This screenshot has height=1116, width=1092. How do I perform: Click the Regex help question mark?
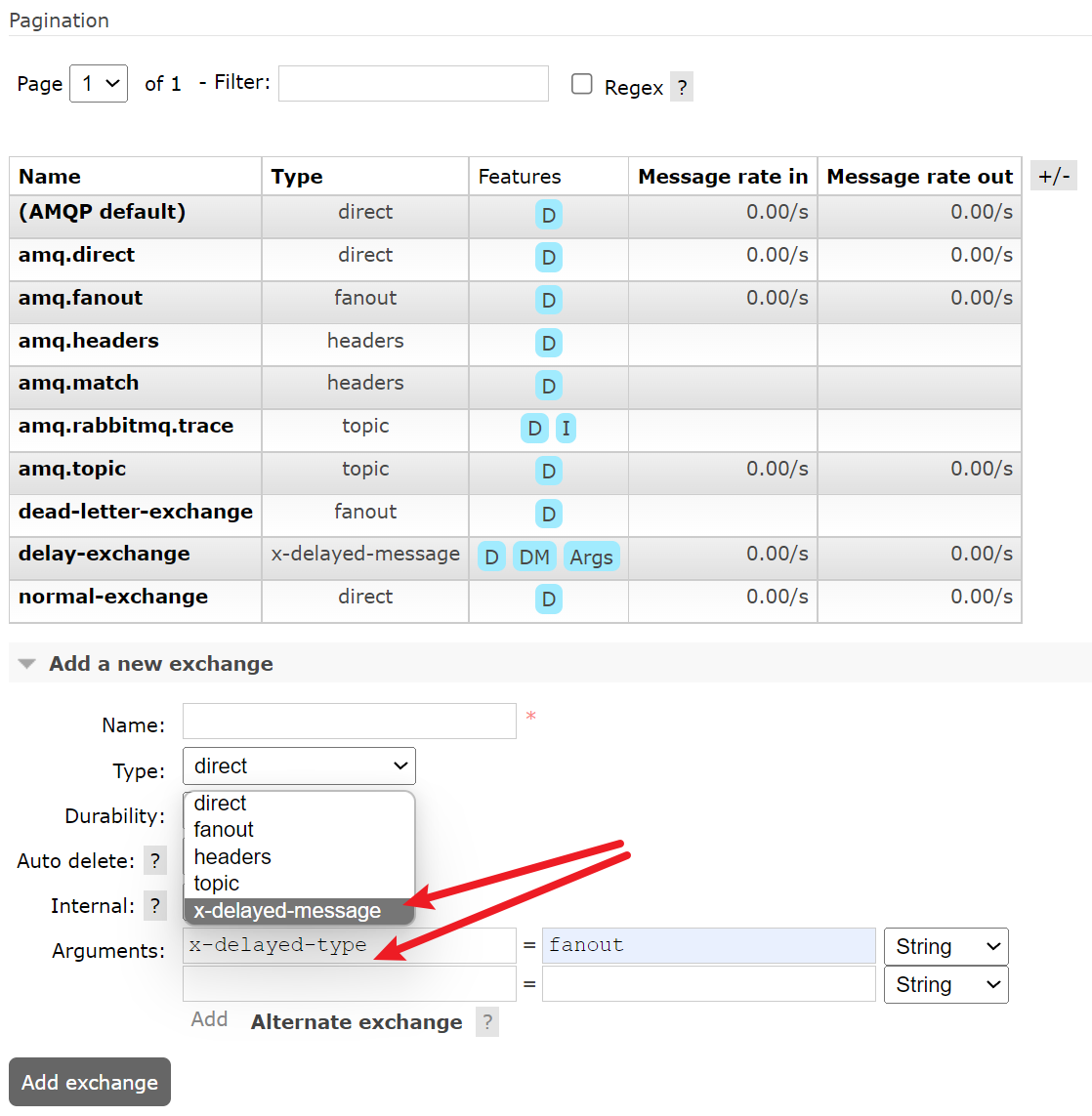coord(681,88)
